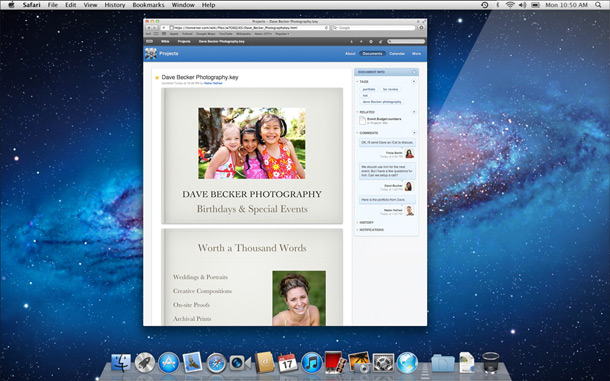610x381 pixels.
Task: Open the Server globe icon in Dock
Action: tap(407, 363)
